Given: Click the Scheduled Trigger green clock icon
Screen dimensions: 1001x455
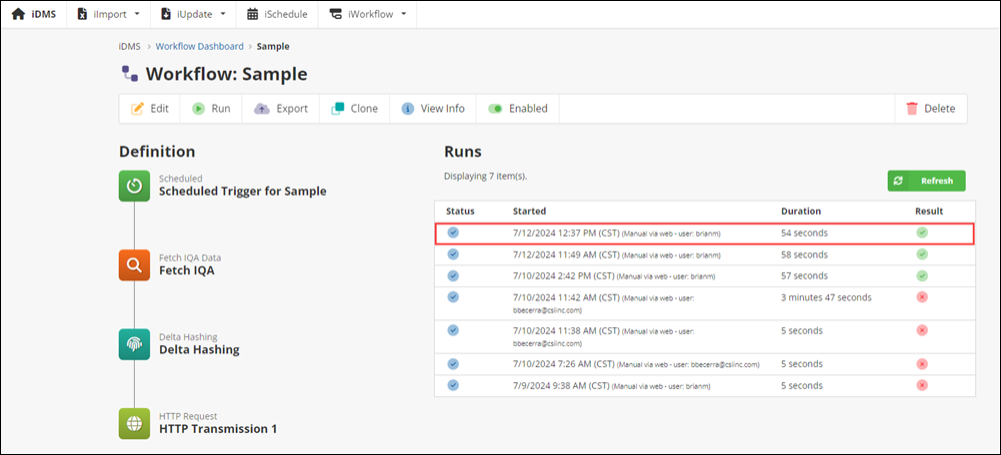Looking at the screenshot, I should (134, 186).
